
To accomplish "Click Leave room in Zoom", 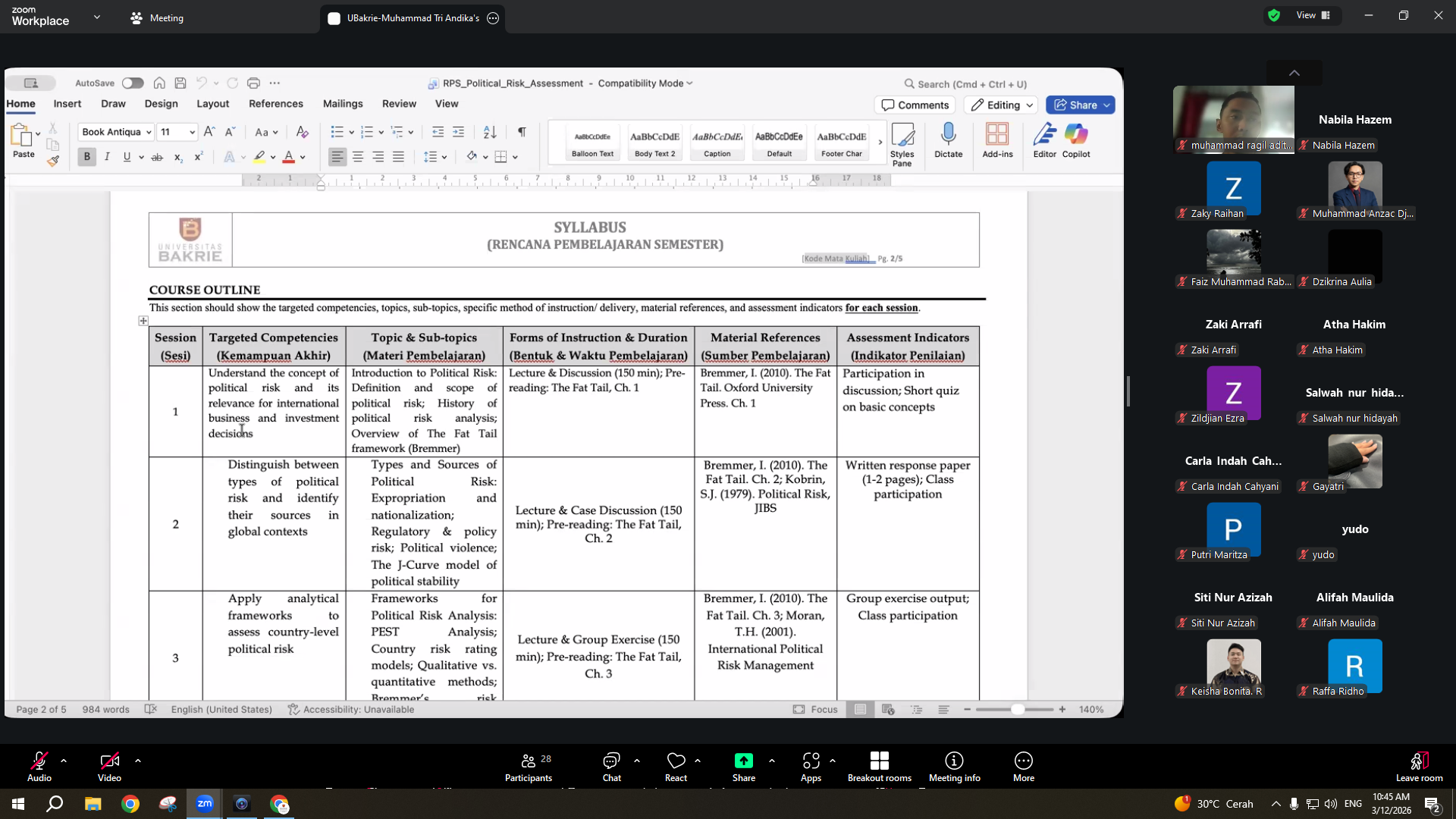I will (1419, 767).
